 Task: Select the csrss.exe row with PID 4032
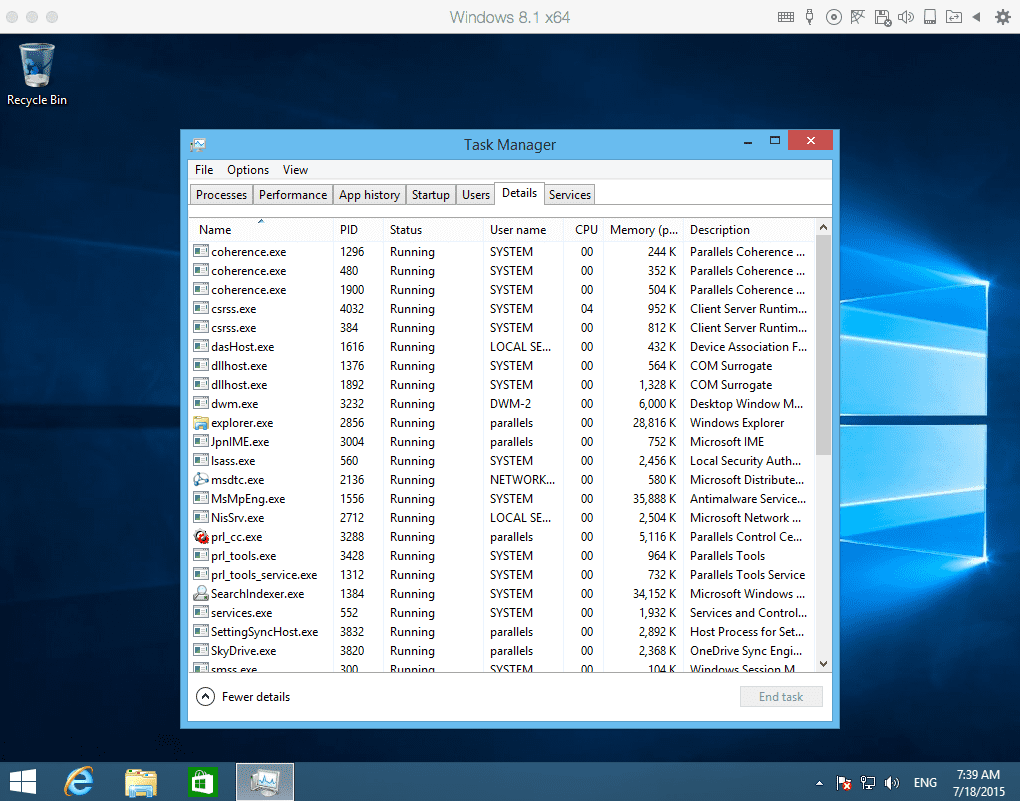click(502, 309)
